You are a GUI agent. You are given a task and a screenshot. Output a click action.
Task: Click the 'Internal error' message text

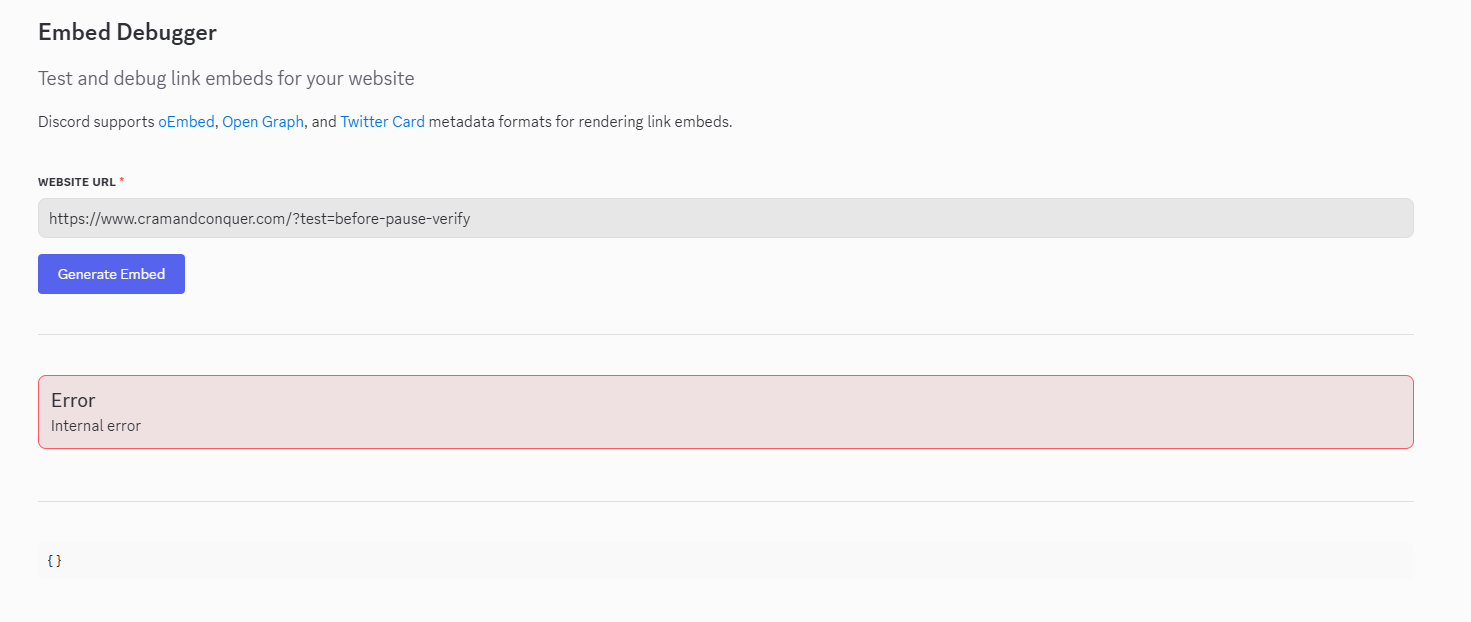96,426
